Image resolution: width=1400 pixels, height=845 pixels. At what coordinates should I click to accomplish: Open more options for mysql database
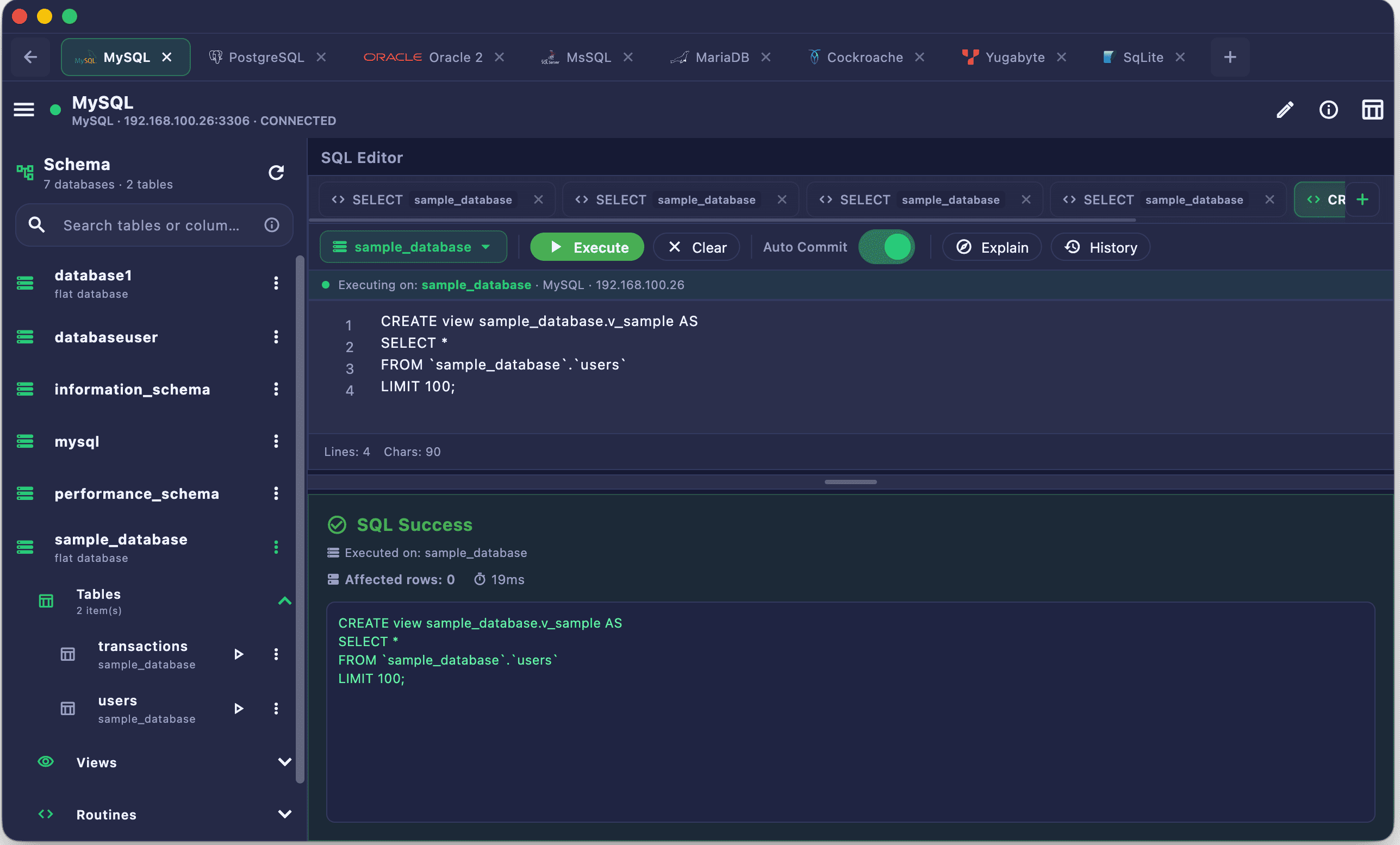click(276, 441)
